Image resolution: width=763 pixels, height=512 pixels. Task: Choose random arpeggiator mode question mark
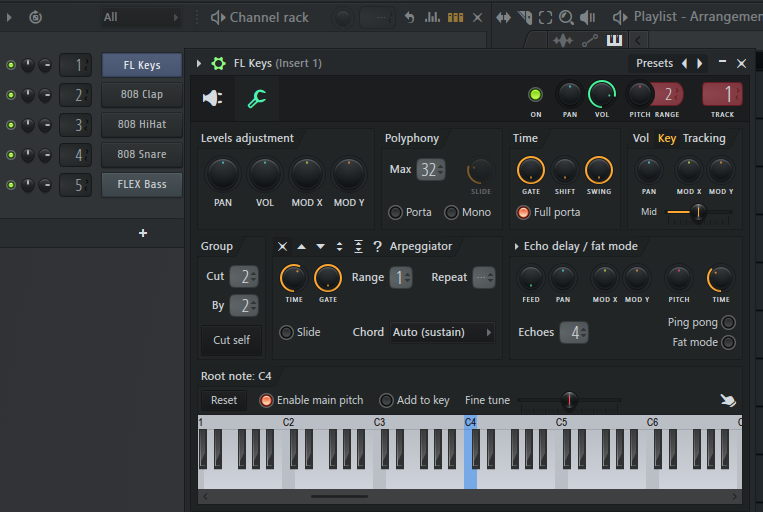[377, 247]
